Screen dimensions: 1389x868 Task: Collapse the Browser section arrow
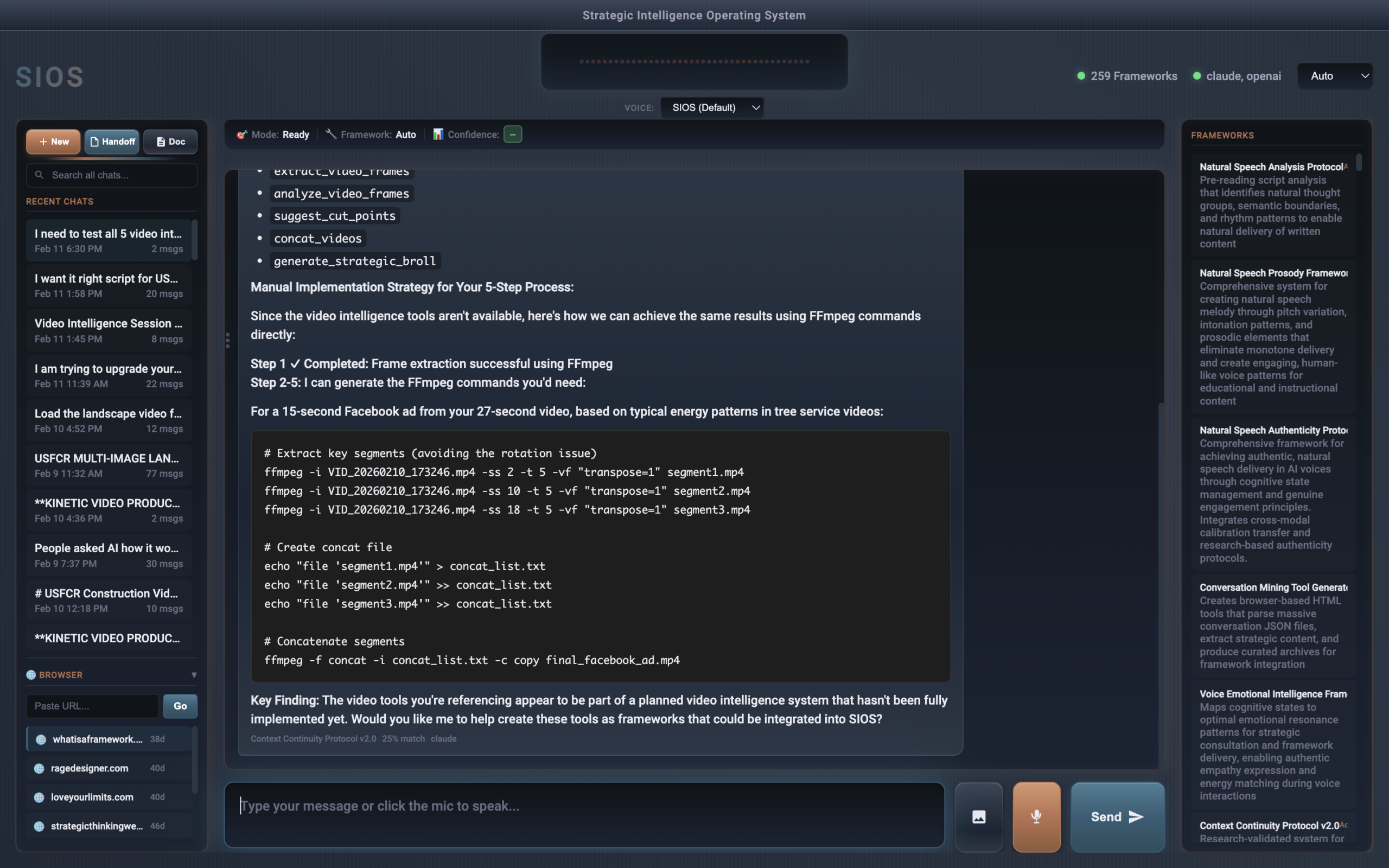coord(194,674)
